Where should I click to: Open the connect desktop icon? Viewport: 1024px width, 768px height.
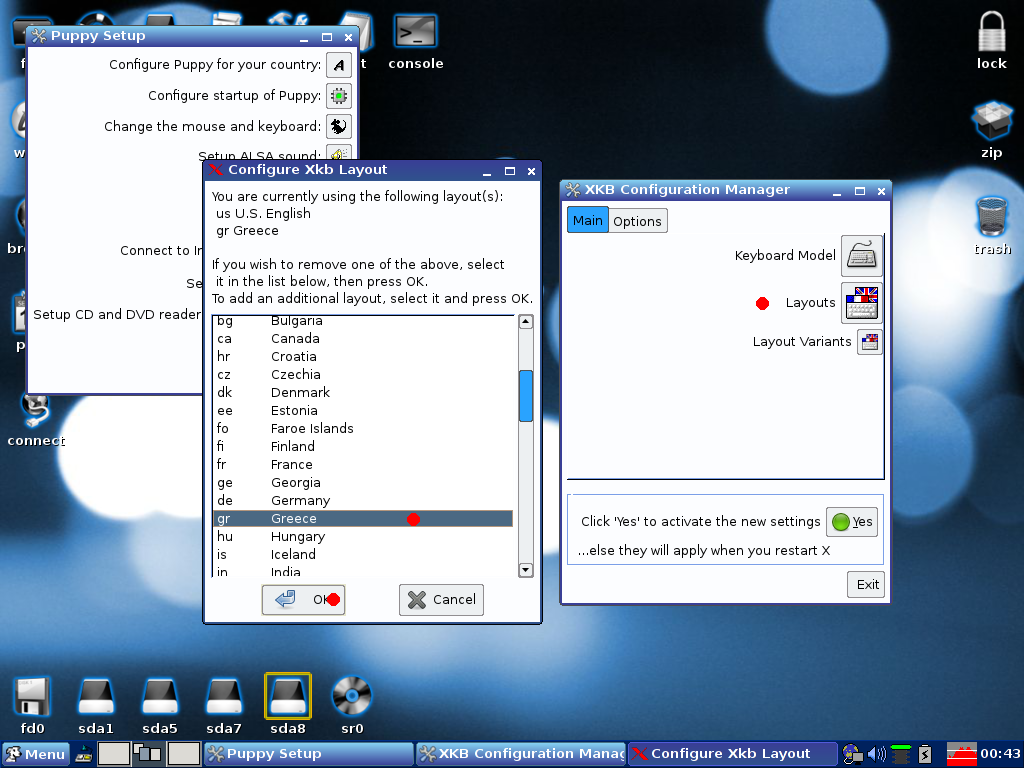[36, 421]
